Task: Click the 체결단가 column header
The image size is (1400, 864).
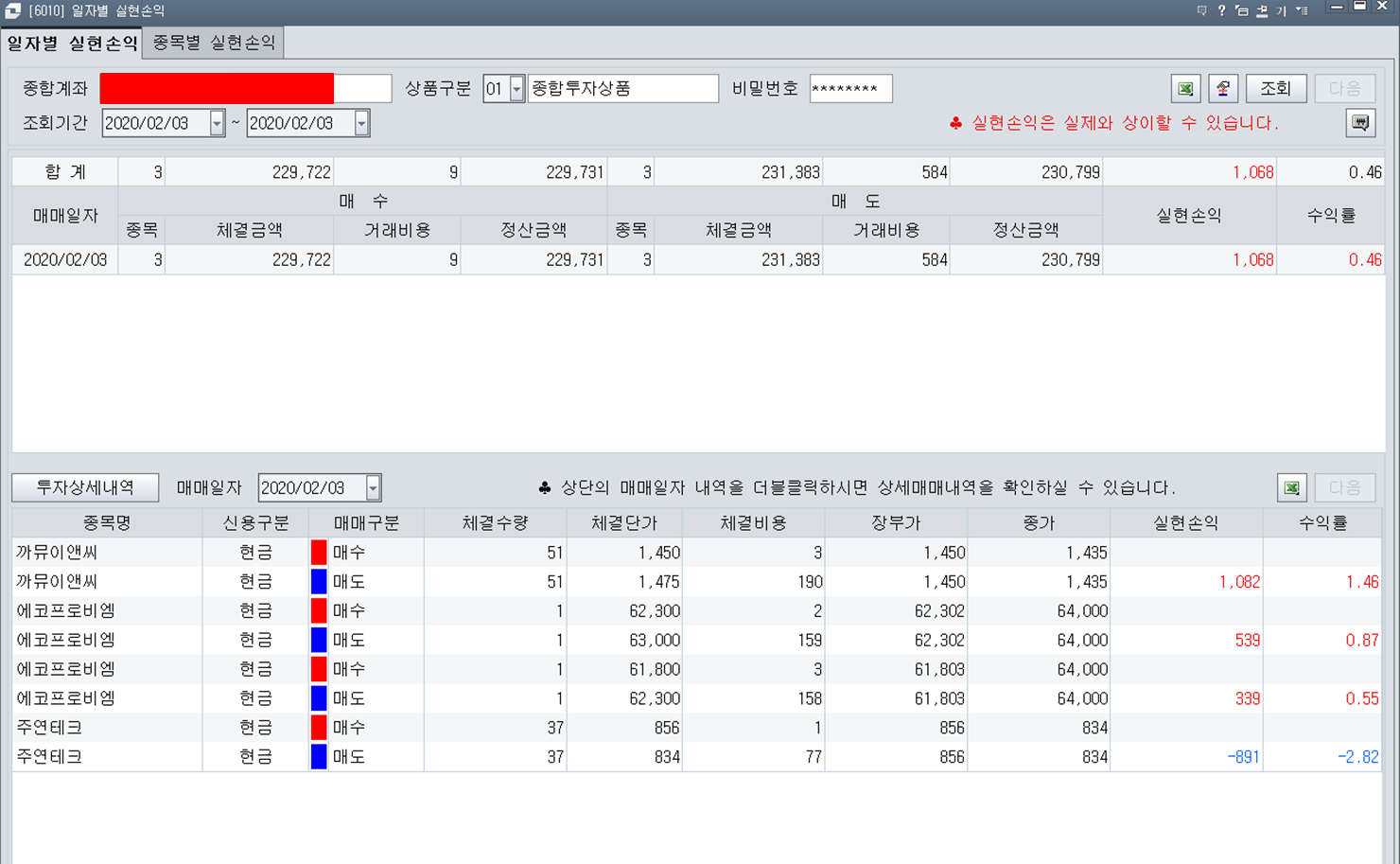Action: (x=624, y=523)
